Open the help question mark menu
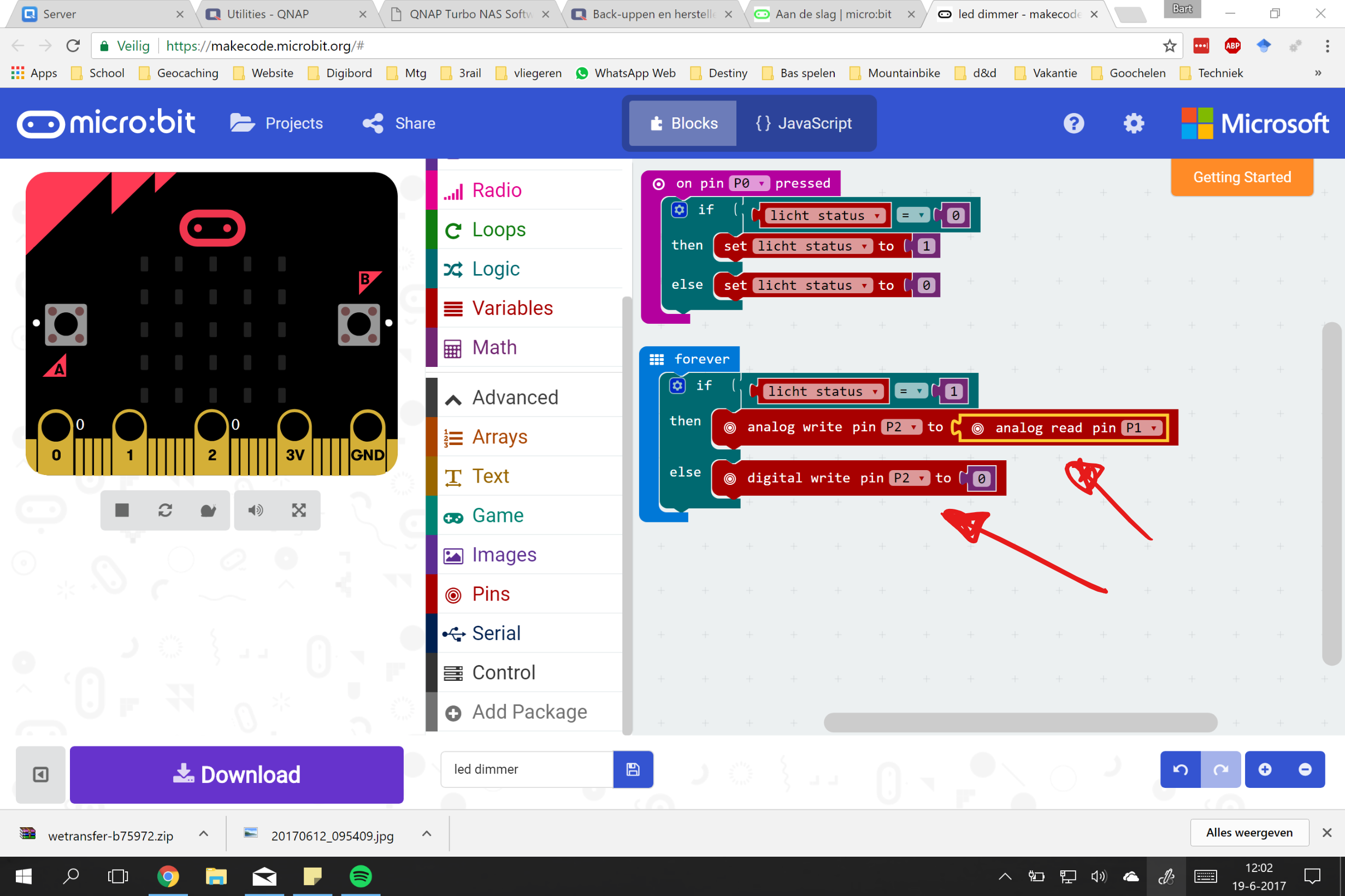Screen dimensions: 1345x896 [1073, 123]
